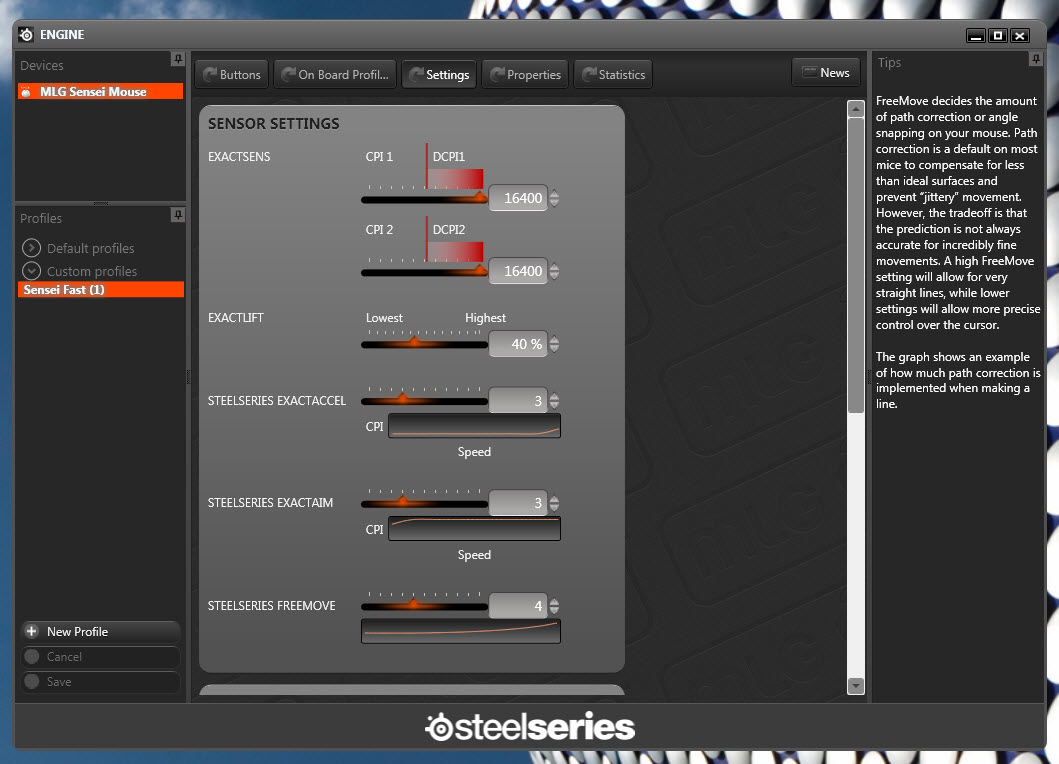Click the SteelSeries logo at the bottom
This screenshot has width=1059, height=764.
(x=530, y=727)
